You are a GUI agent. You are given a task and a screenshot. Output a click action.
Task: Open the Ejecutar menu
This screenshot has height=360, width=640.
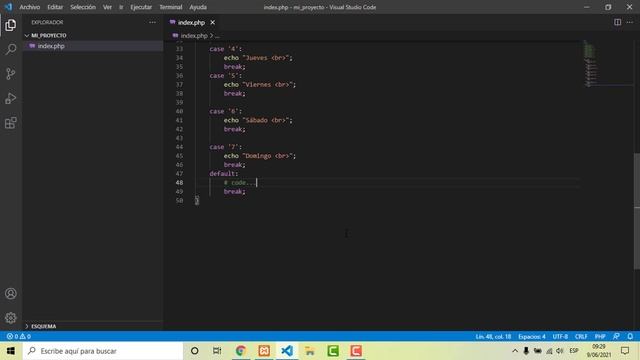tap(141, 7)
